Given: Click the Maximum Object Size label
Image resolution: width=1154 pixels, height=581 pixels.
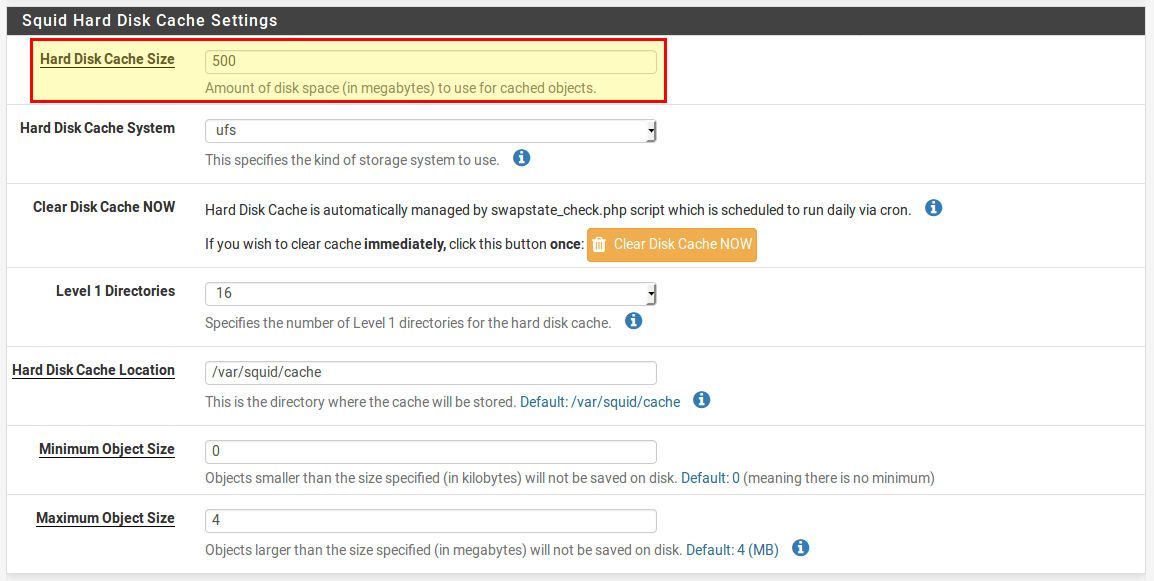Looking at the screenshot, I should coord(105,518).
